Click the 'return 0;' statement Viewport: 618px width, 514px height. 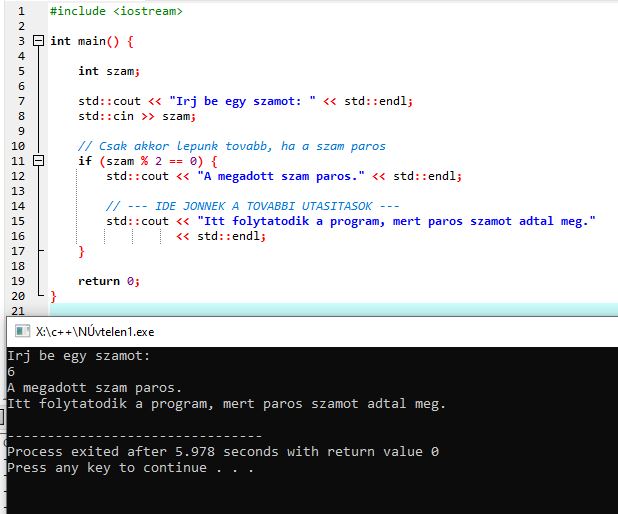[x=109, y=281]
